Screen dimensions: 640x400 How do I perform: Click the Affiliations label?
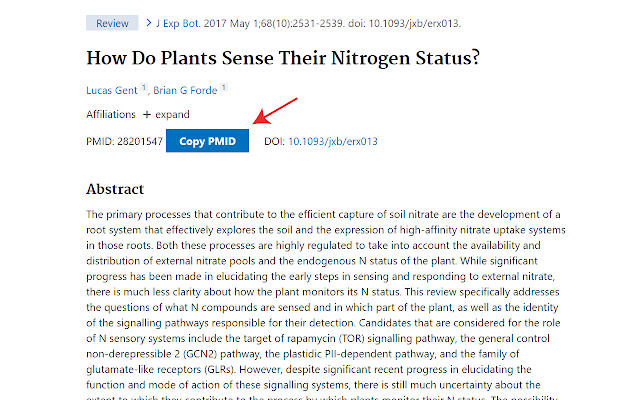tap(111, 114)
